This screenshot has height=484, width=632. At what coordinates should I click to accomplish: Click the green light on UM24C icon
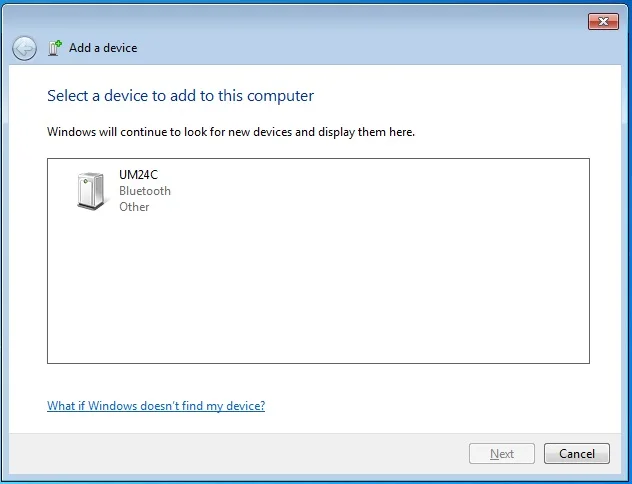(x=85, y=181)
